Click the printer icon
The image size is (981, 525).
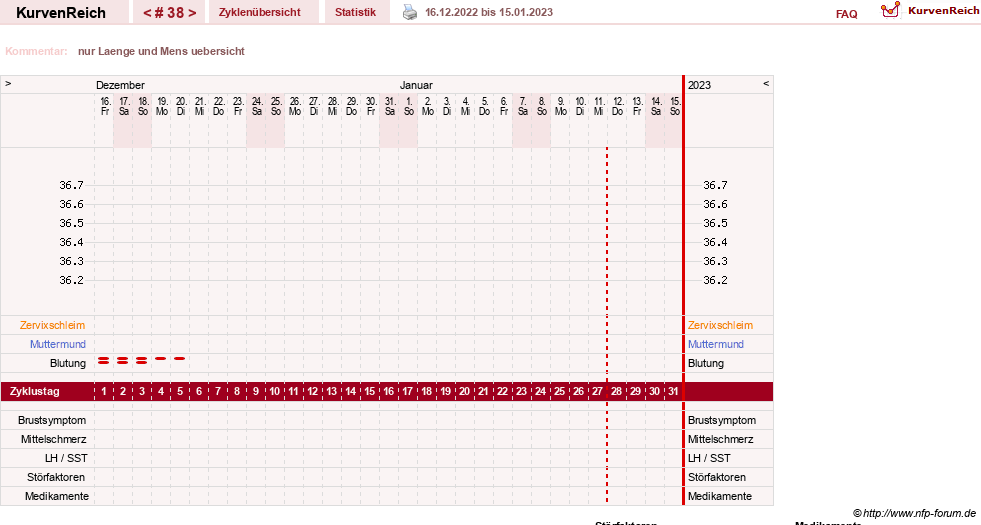(x=410, y=12)
